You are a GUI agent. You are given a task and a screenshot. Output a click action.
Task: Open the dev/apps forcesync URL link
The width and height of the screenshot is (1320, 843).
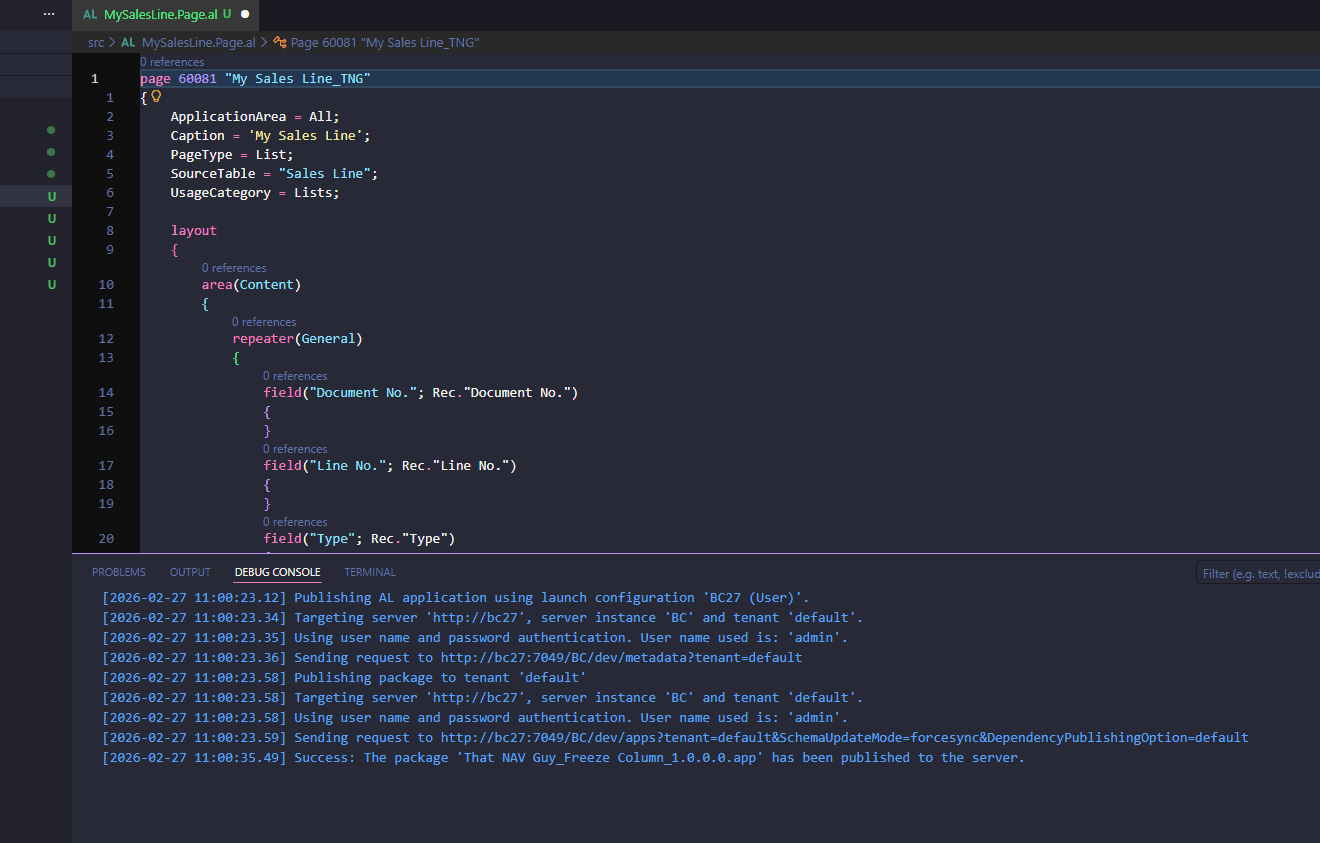pyautogui.click(x=844, y=738)
